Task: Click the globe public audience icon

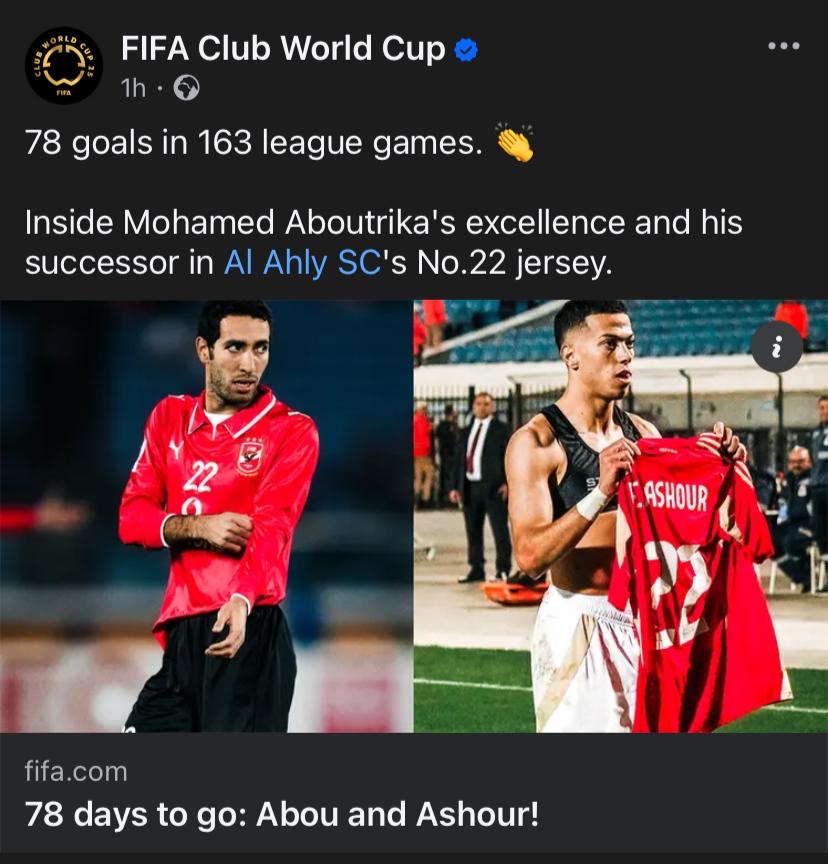Action: [187, 88]
